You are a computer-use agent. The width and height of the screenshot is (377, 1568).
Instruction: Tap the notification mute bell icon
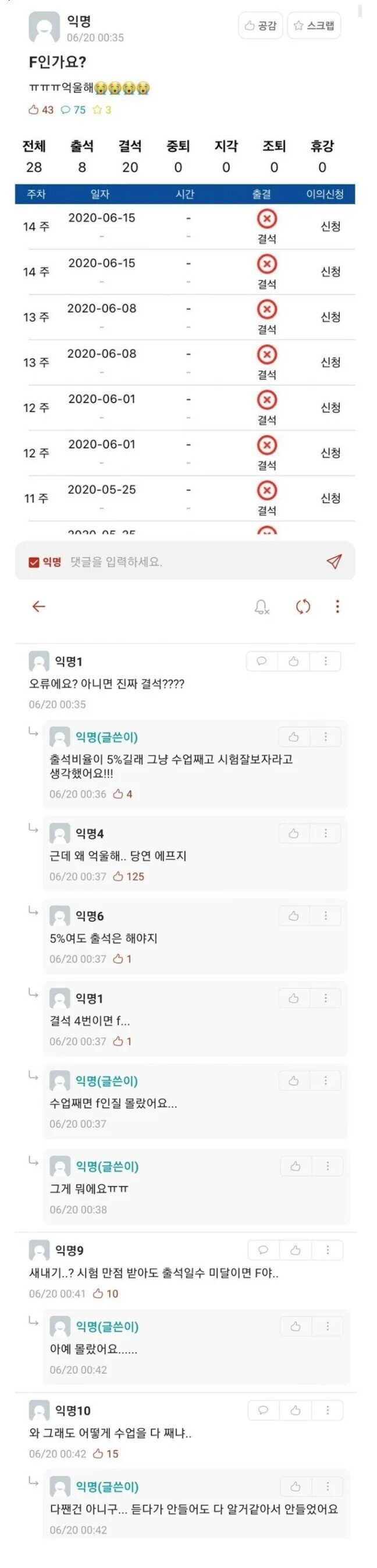[262, 606]
